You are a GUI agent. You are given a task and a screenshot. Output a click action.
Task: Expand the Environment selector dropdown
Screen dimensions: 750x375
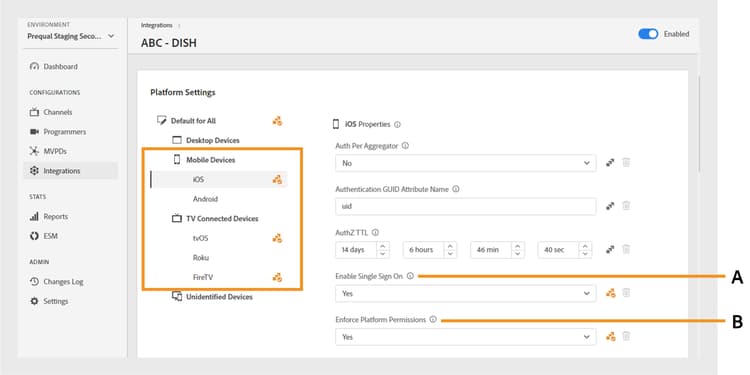71,36
